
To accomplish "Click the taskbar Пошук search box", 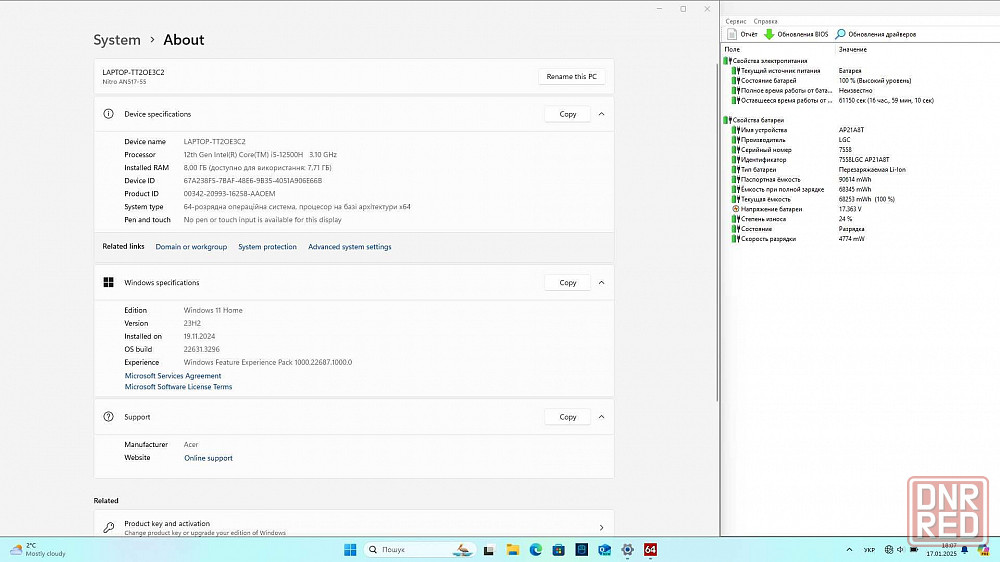I will point(420,550).
